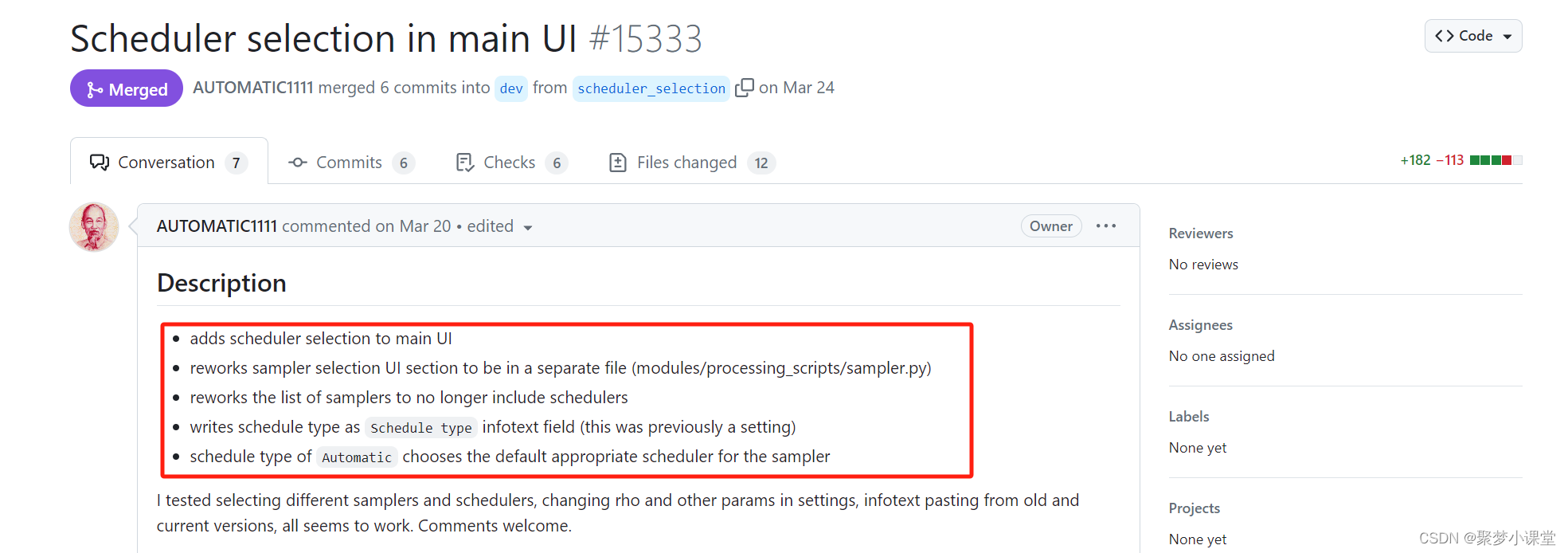
Task: Click the Owner badge label
Action: click(1051, 226)
